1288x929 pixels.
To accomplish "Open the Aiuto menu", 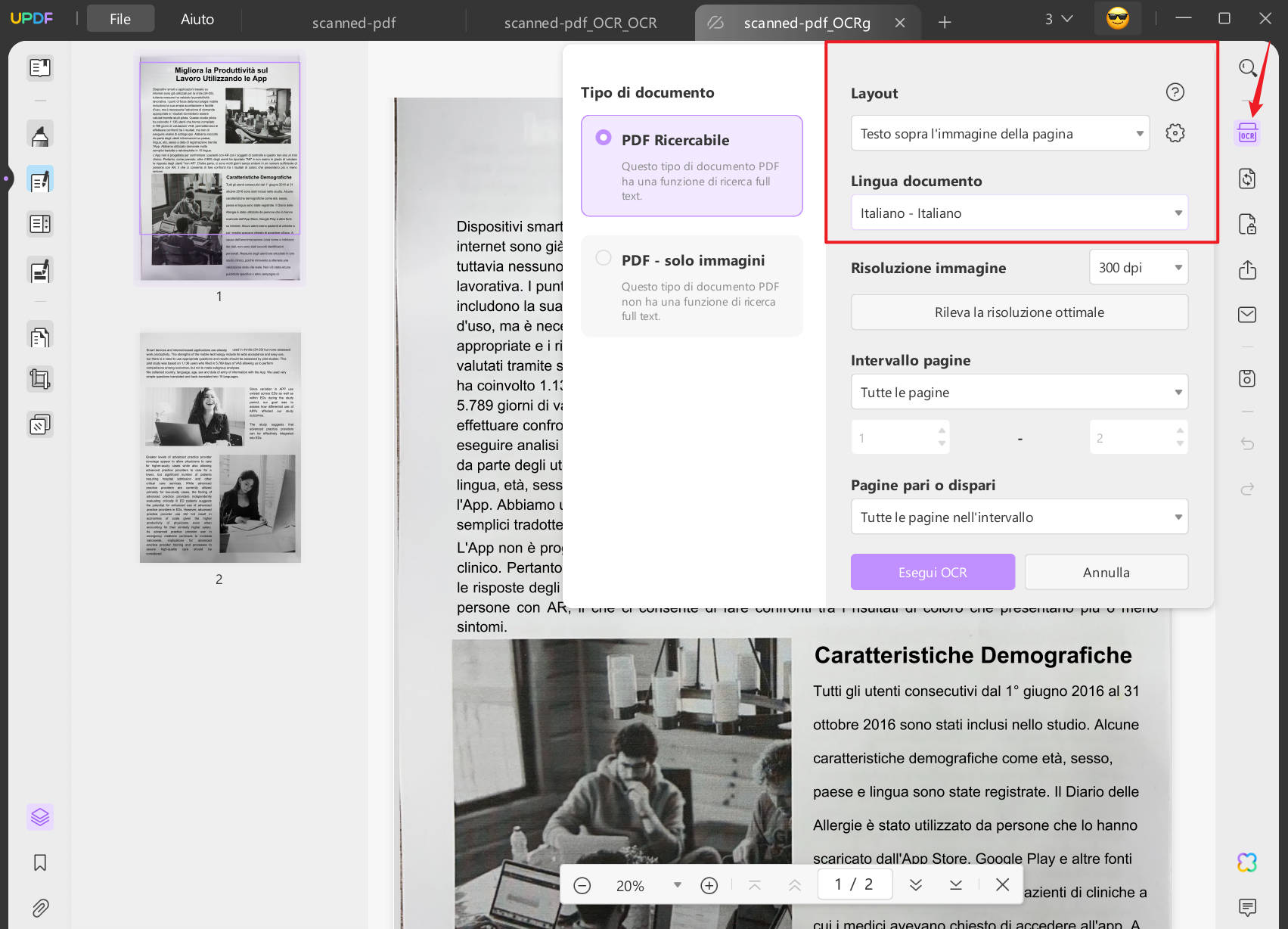I will [x=197, y=18].
